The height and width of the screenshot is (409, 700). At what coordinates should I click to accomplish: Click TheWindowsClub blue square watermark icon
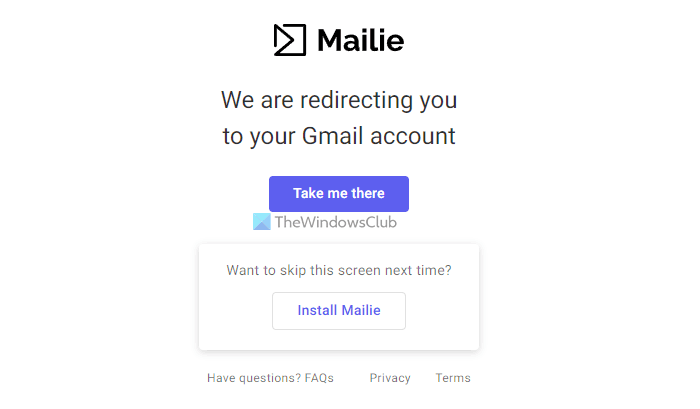[x=262, y=222]
